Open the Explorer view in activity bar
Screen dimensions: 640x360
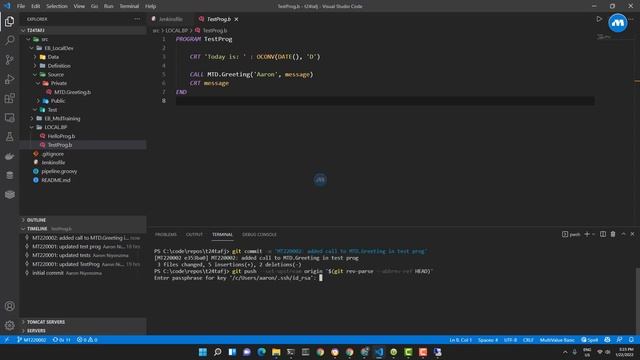coord(9,21)
